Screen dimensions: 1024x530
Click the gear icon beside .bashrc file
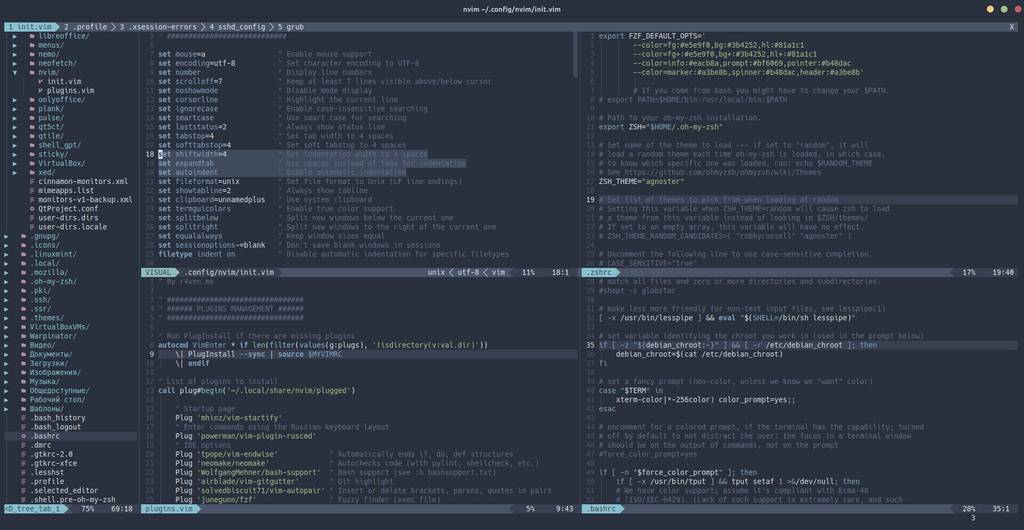click(23, 436)
